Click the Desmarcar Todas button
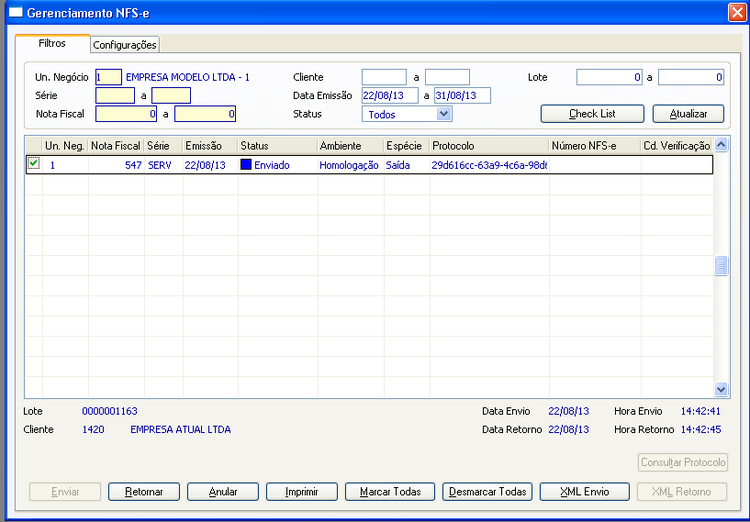This screenshot has height=522, width=750. click(487, 491)
